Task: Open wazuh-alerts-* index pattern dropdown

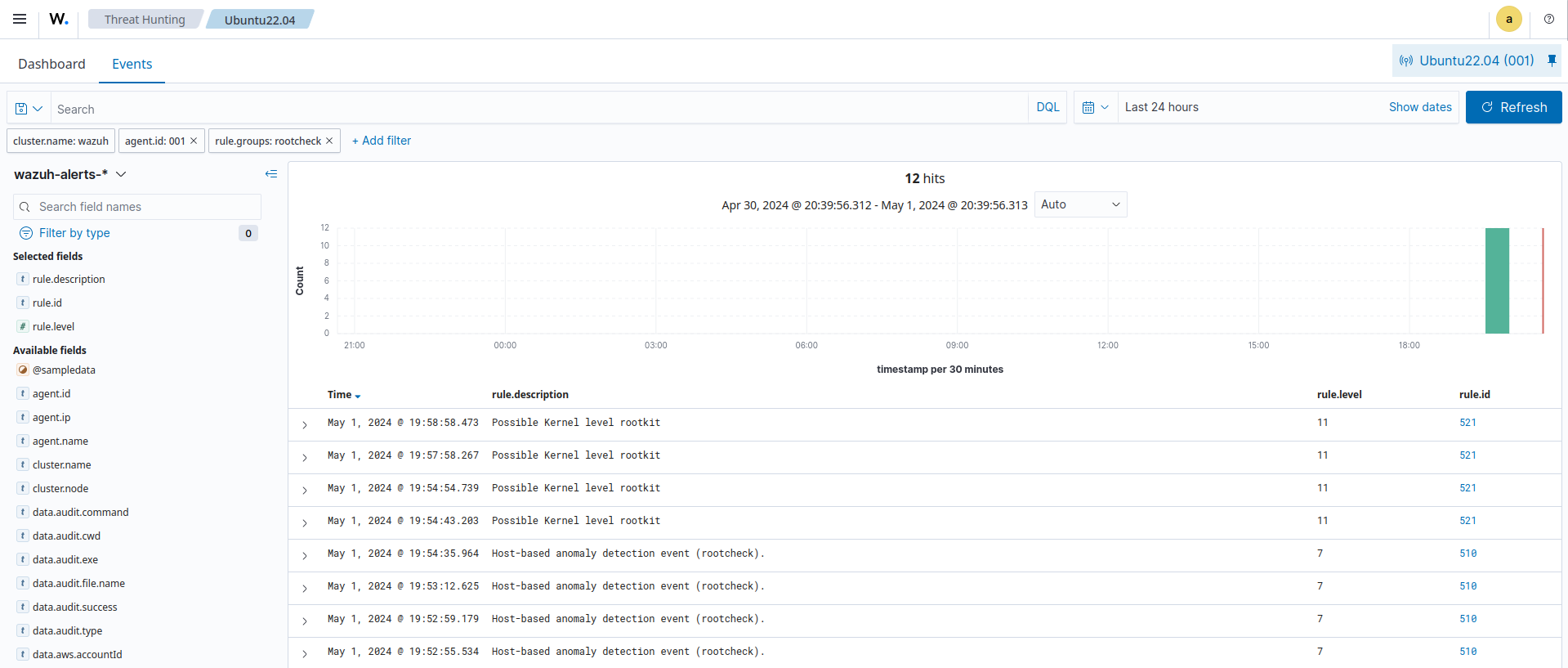Action: [70, 174]
